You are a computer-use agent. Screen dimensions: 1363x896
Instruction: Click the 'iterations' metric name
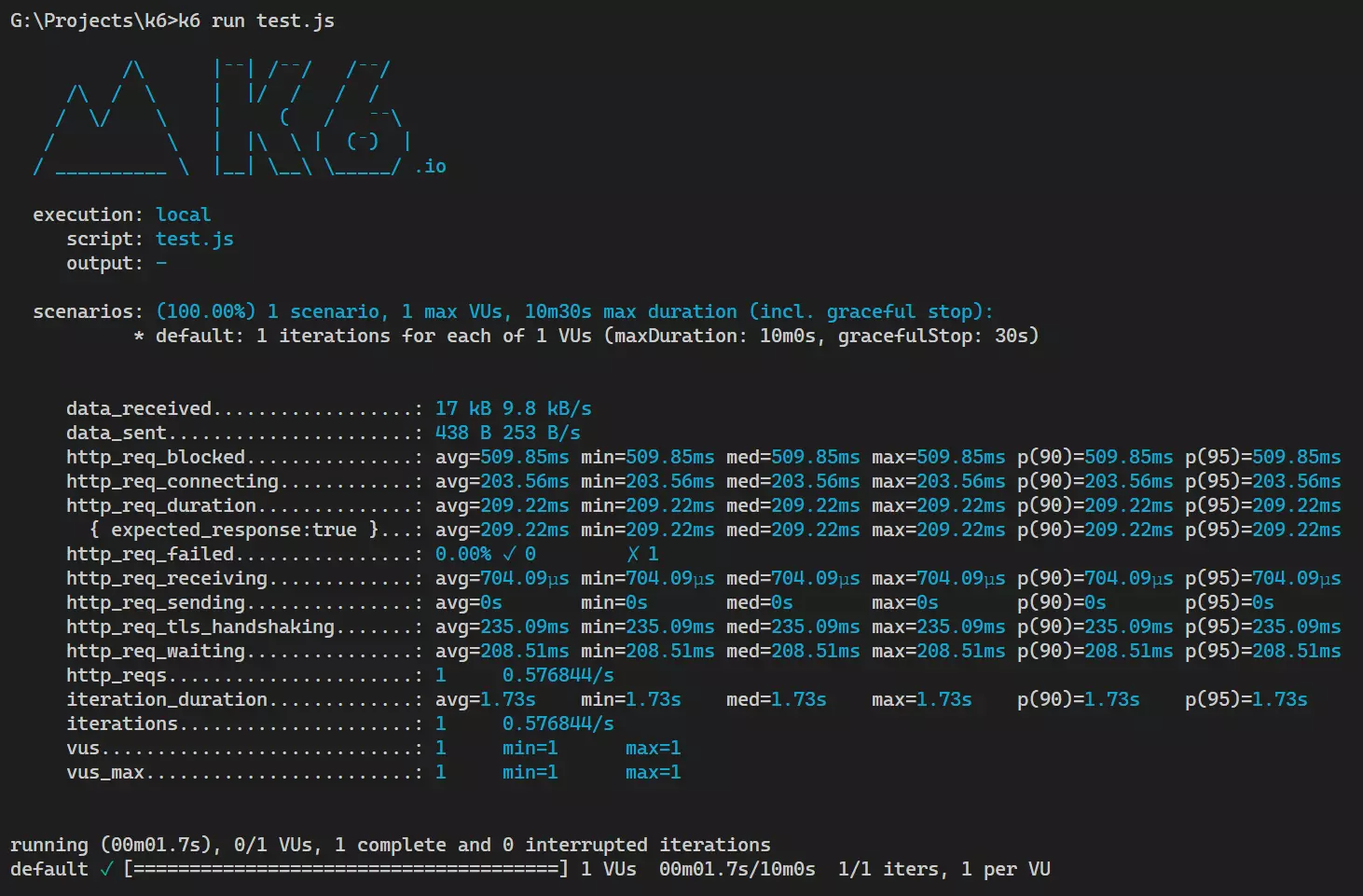pyautogui.click(x=122, y=724)
